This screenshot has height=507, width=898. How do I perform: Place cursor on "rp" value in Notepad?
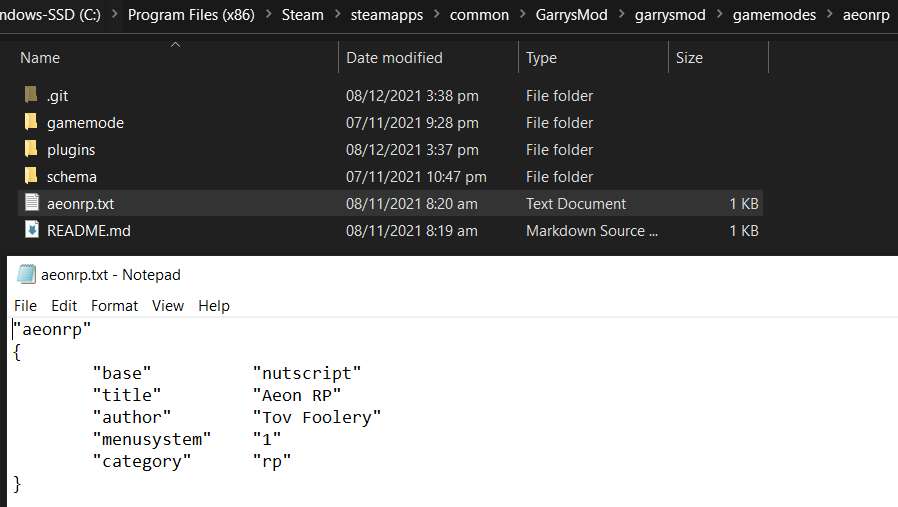272,461
